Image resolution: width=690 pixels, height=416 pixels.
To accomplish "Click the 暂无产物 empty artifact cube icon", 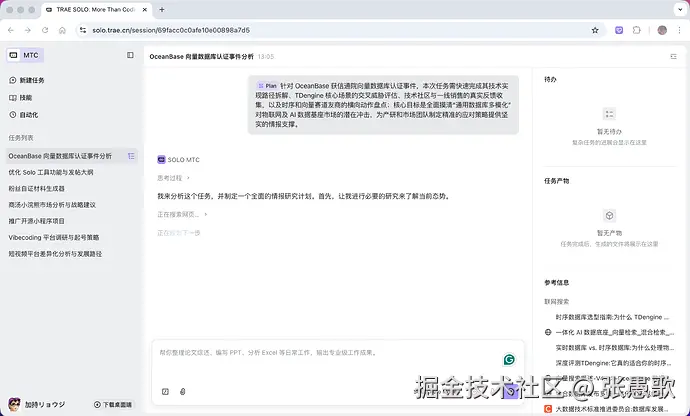I will pos(609,215).
